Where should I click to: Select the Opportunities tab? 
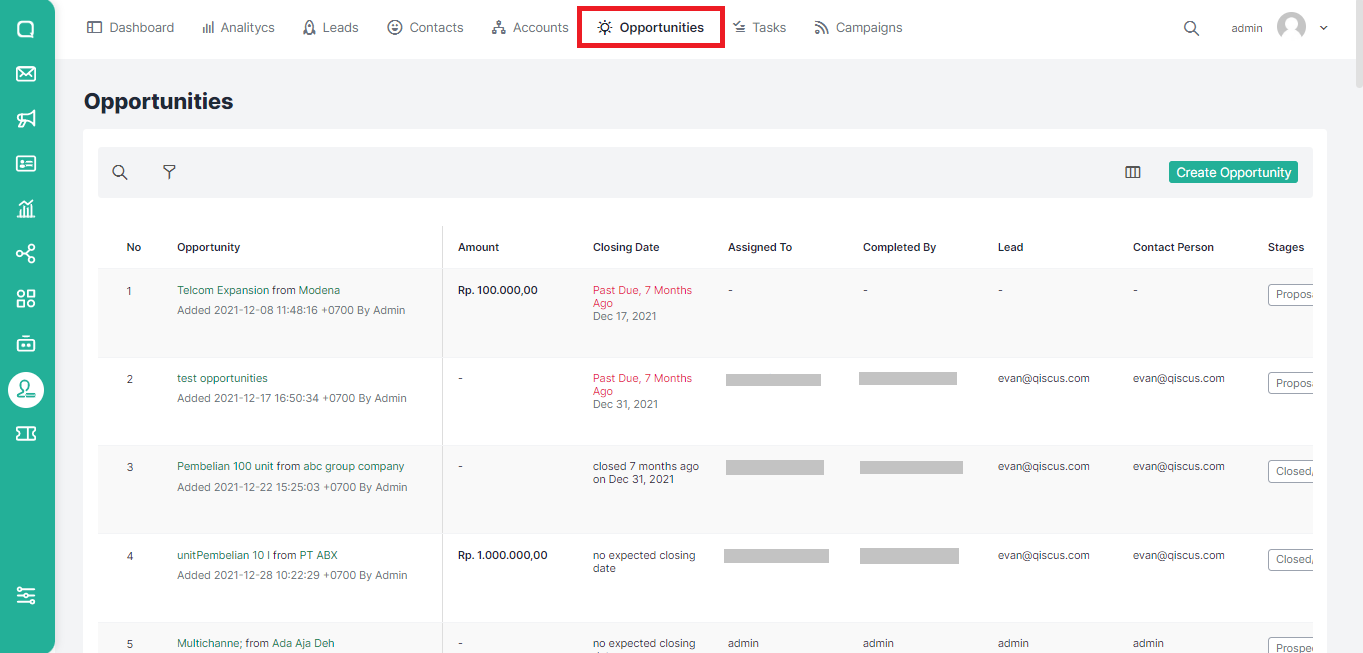(651, 28)
